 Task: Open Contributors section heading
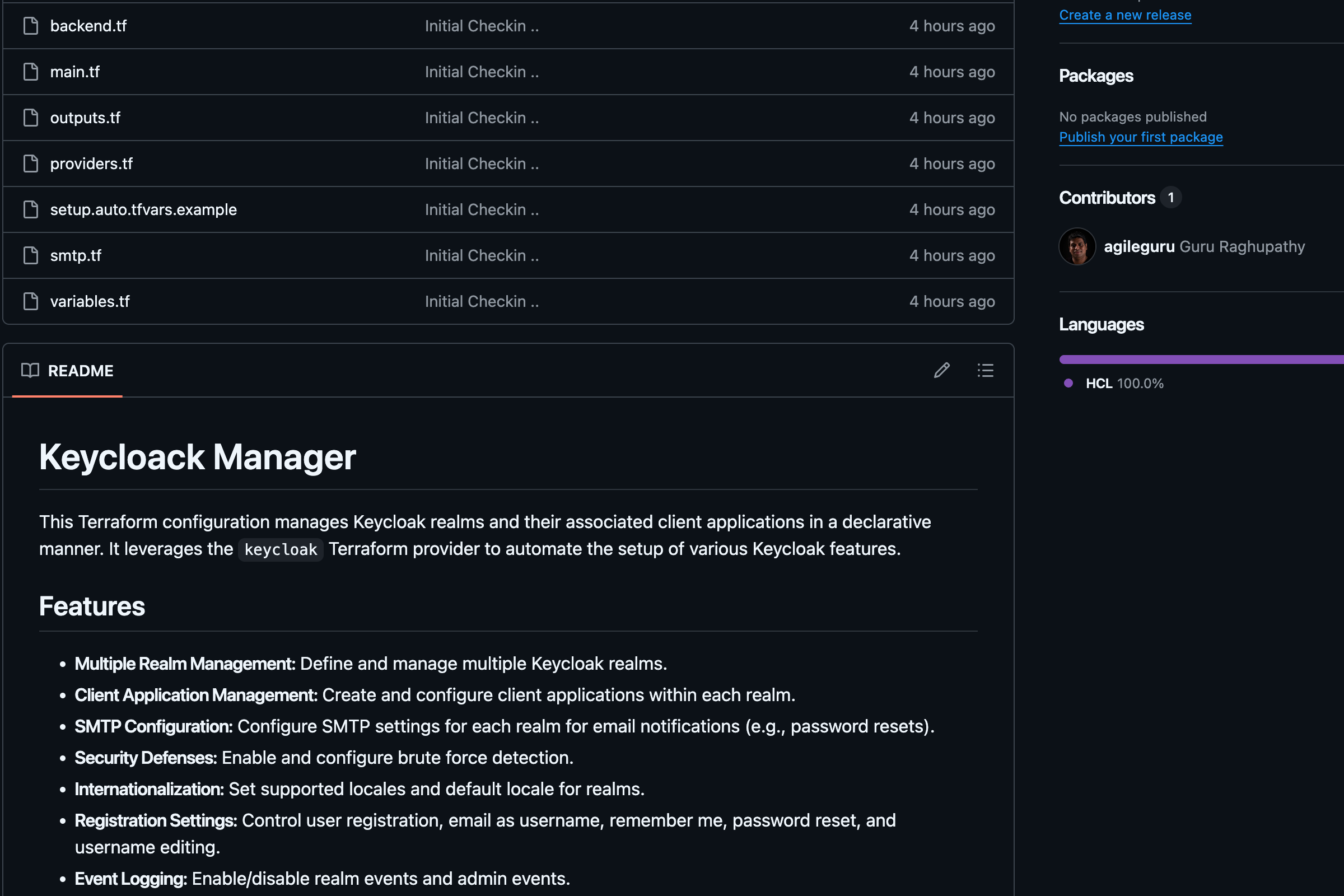point(1107,198)
